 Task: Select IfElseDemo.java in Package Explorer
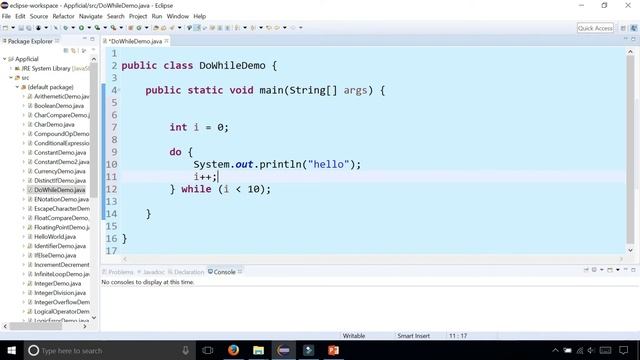(55, 256)
